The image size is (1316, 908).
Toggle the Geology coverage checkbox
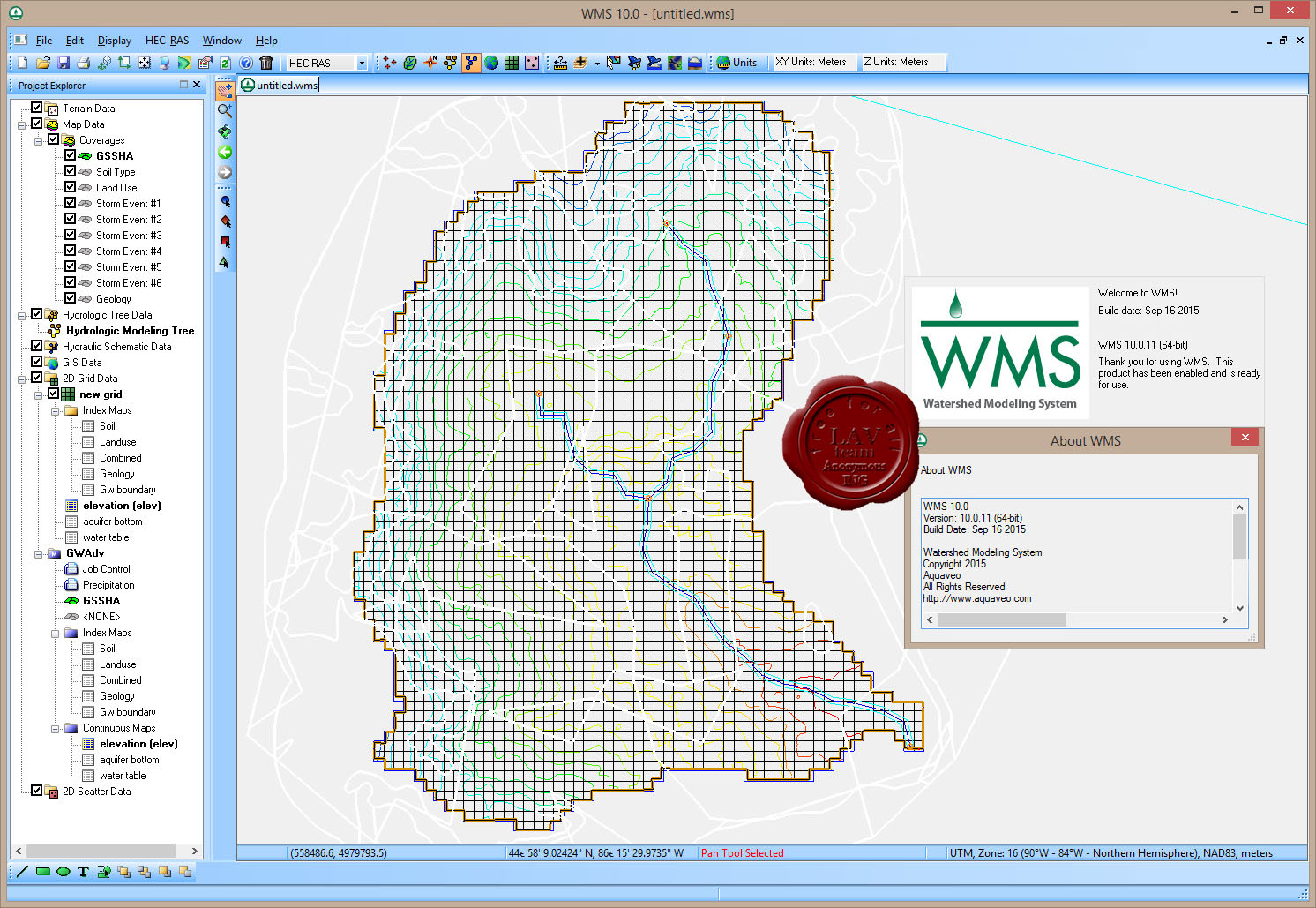(x=70, y=298)
